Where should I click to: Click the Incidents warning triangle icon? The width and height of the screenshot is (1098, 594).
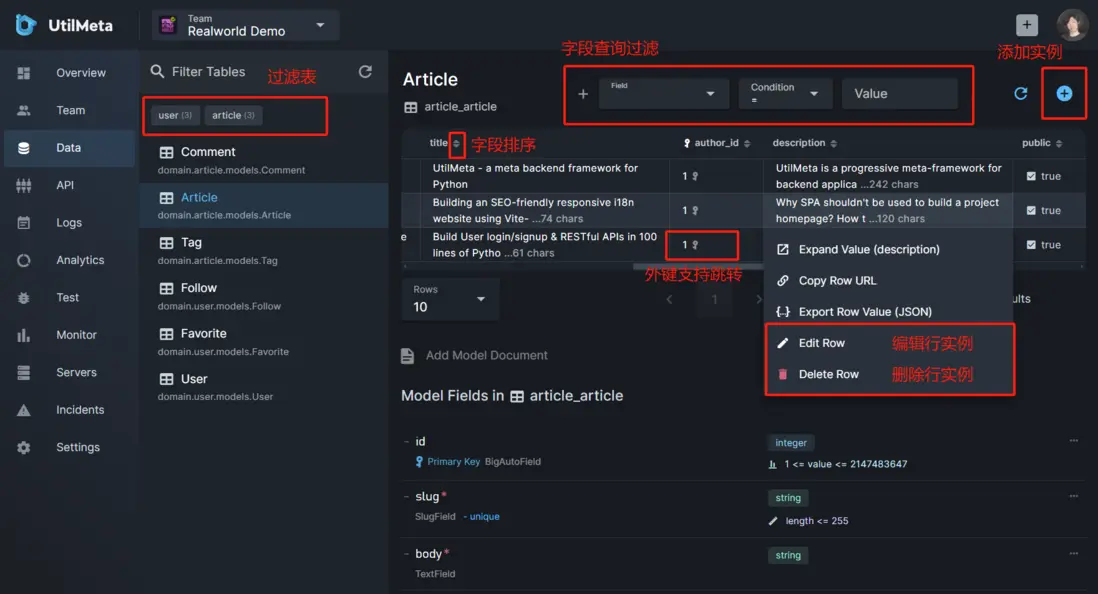click(x=24, y=410)
